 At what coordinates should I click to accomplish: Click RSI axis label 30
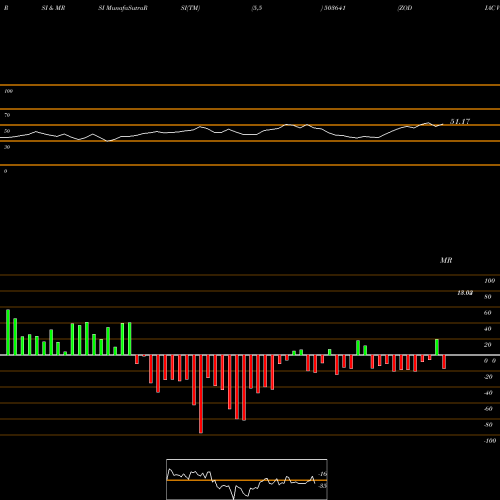point(7,147)
